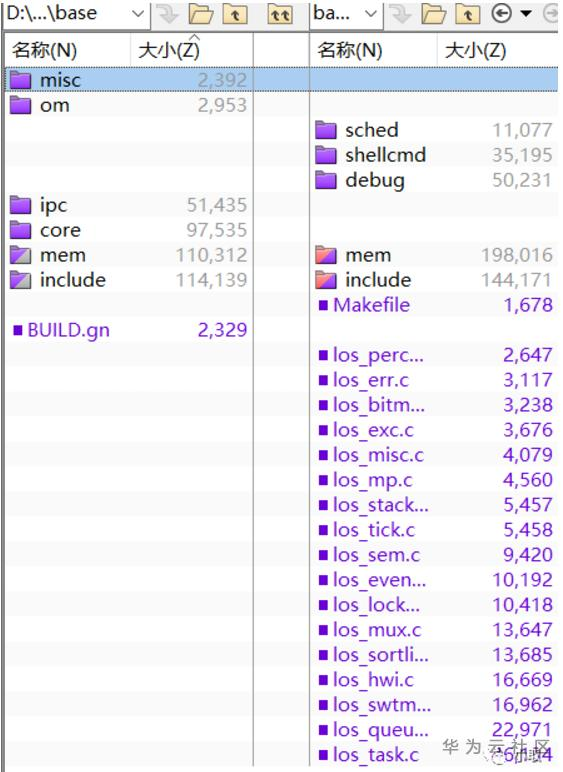Open right pane path dropdown ba...
This screenshot has width=563, height=772.
tap(370, 14)
